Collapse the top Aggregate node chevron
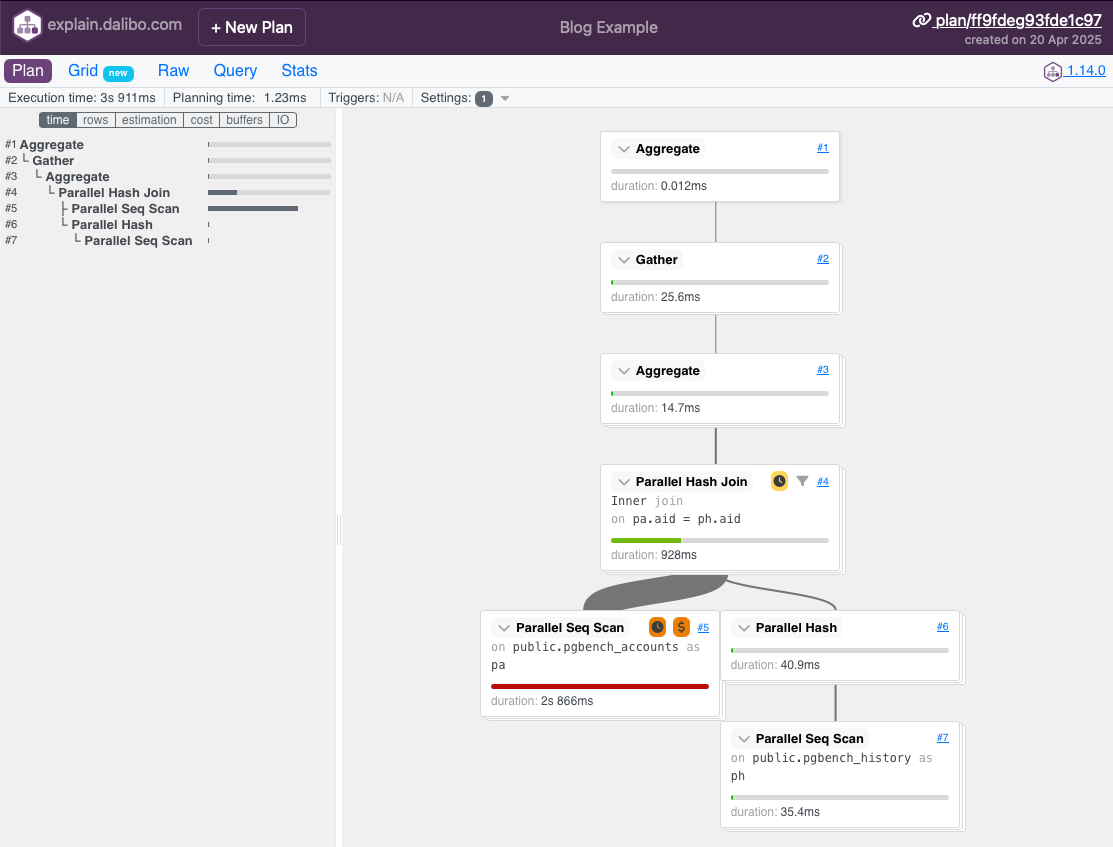1113x847 pixels. pyautogui.click(x=624, y=149)
